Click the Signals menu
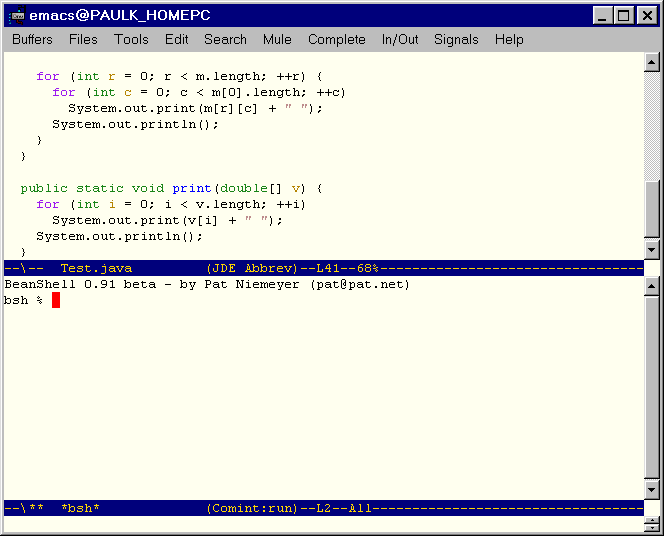Screen dimensions: 664x536 [x=456, y=40]
